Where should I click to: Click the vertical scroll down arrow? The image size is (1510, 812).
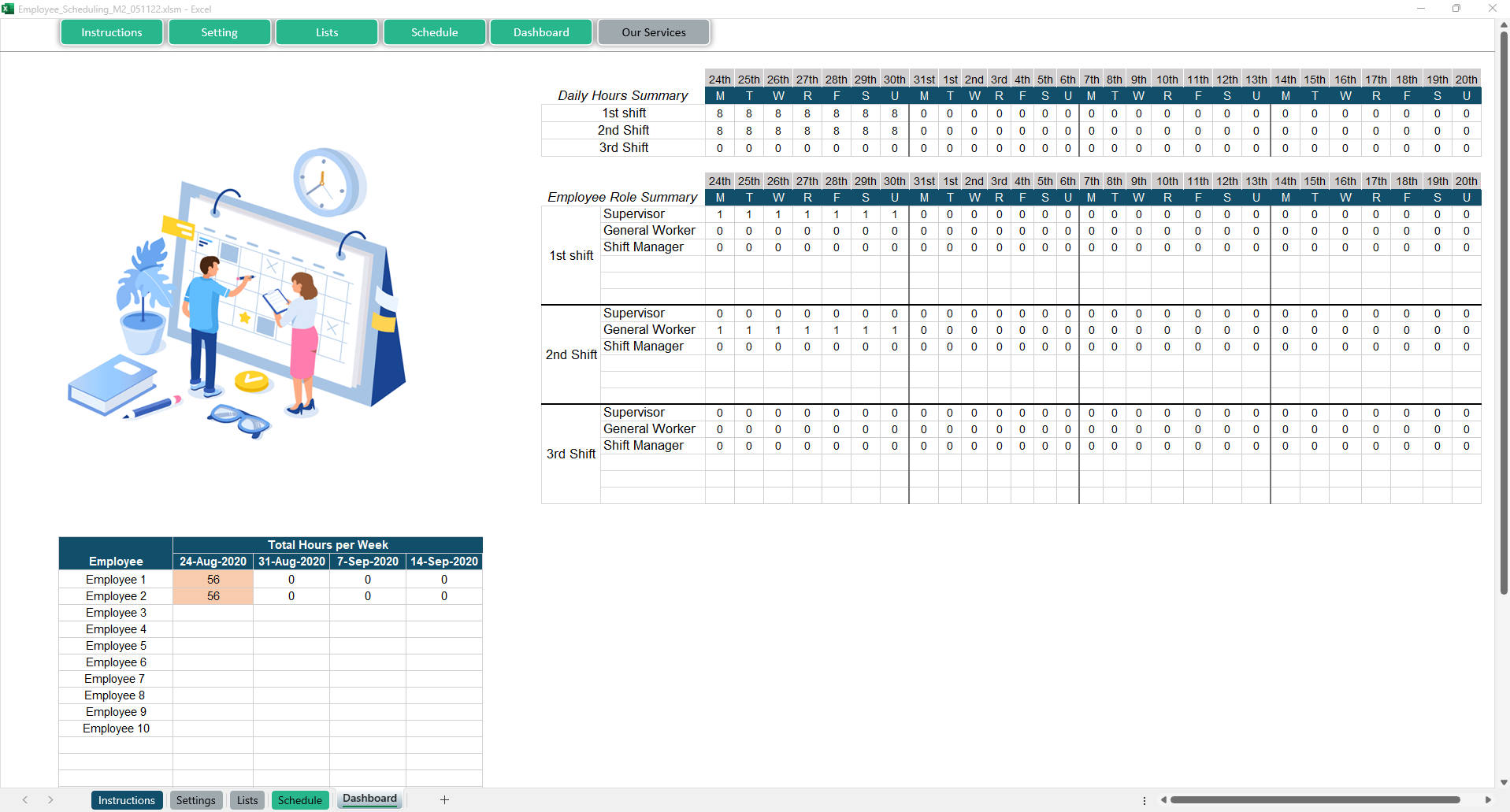pyautogui.click(x=1504, y=782)
